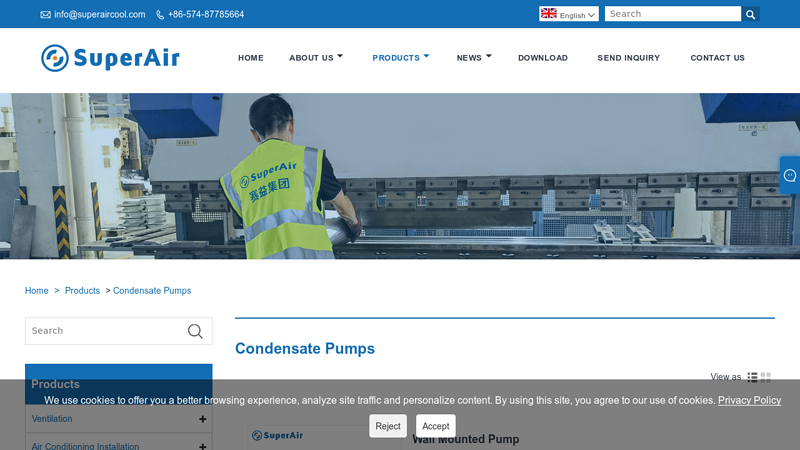Click the top bar search magnifier button

pos(750,14)
